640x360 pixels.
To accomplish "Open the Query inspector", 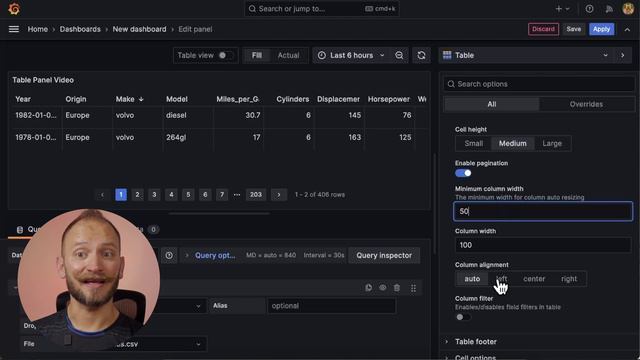I will (384, 256).
